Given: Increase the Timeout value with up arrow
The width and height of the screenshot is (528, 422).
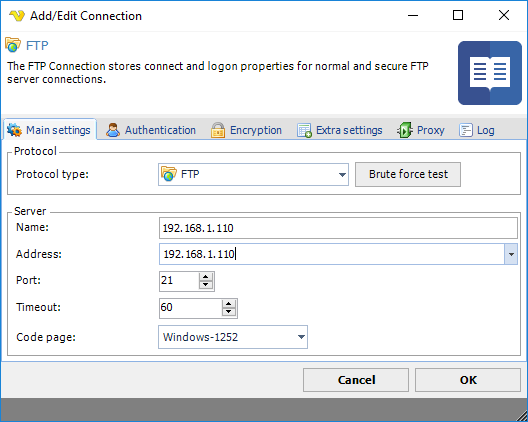Looking at the screenshot, I should (x=229, y=304).
